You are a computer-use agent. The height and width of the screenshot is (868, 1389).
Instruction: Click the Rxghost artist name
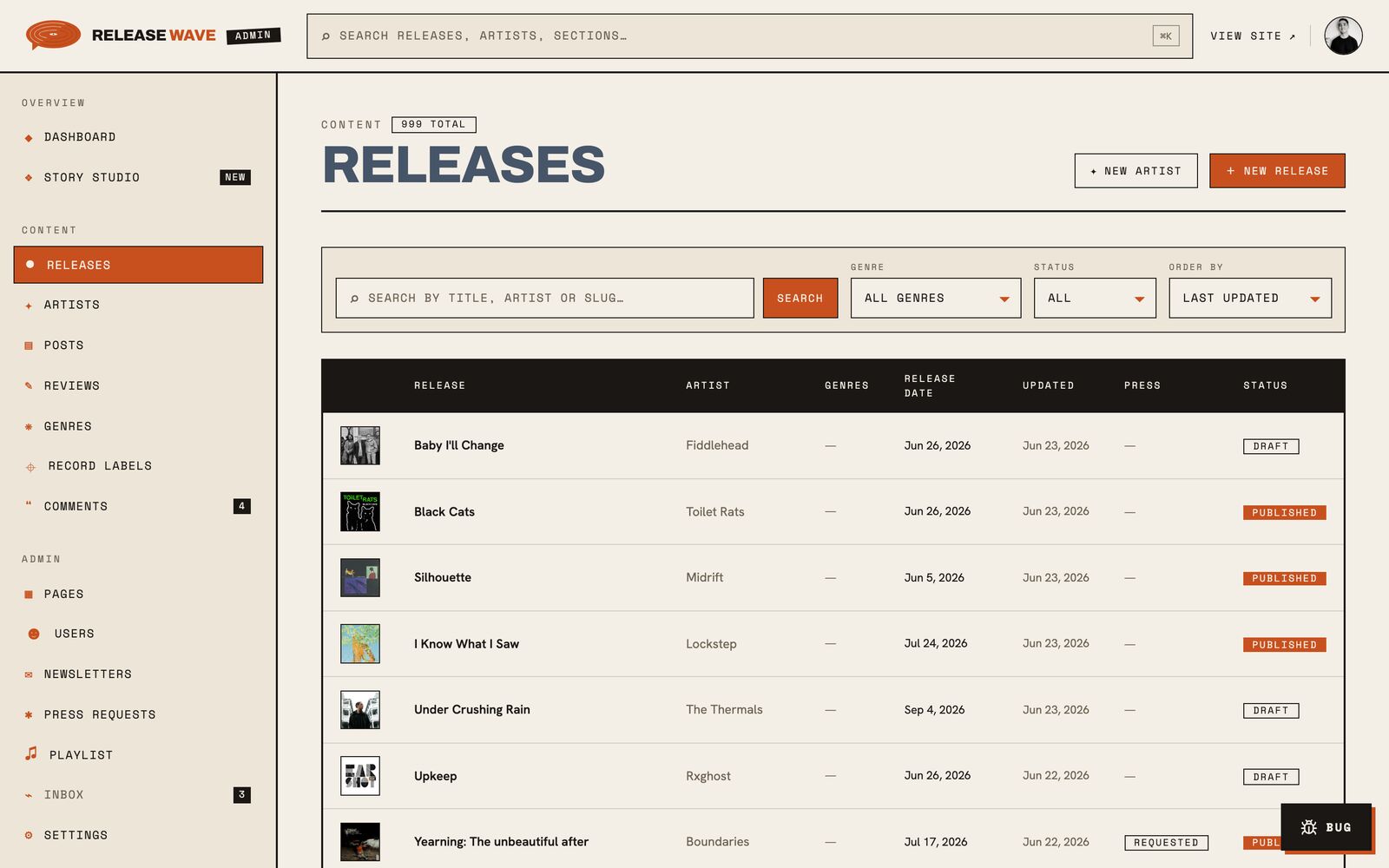point(708,776)
